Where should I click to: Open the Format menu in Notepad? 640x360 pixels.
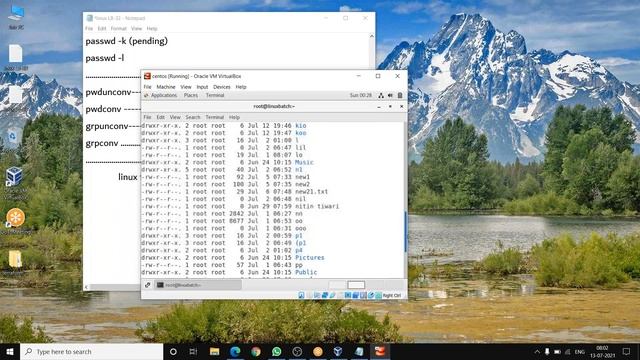click(118, 29)
